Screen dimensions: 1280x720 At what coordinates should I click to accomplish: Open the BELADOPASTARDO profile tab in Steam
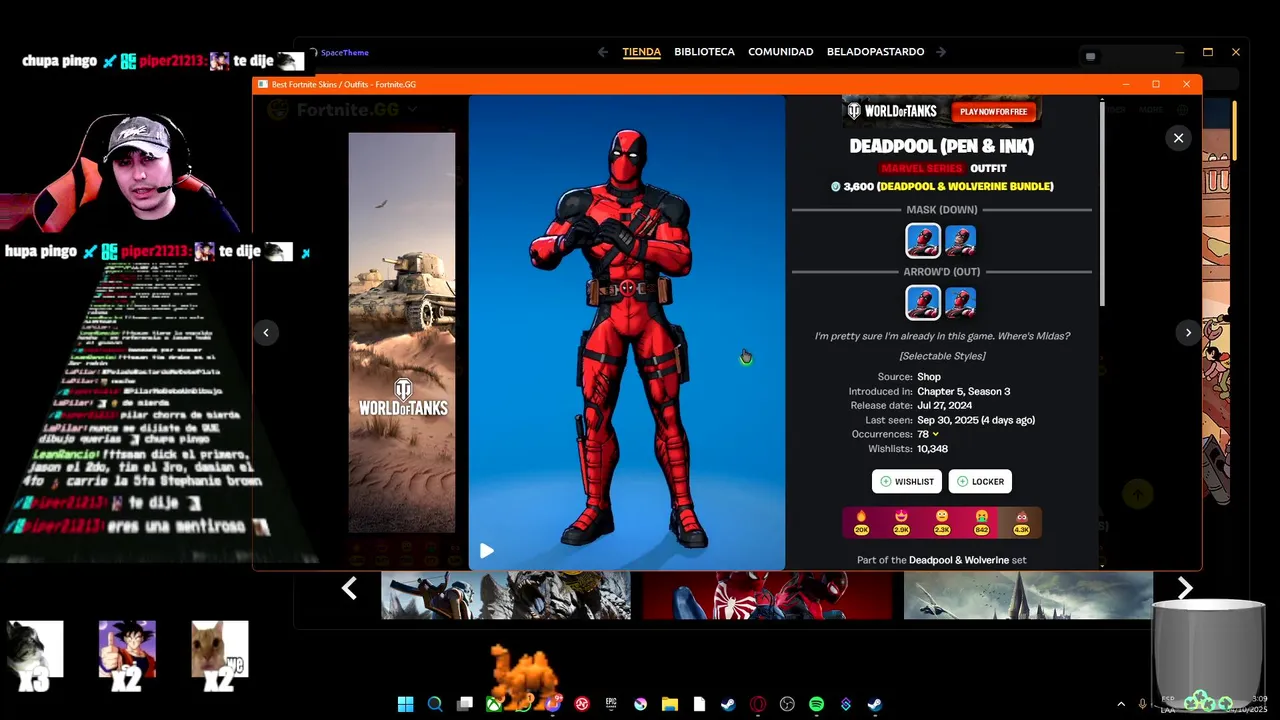tap(875, 52)
